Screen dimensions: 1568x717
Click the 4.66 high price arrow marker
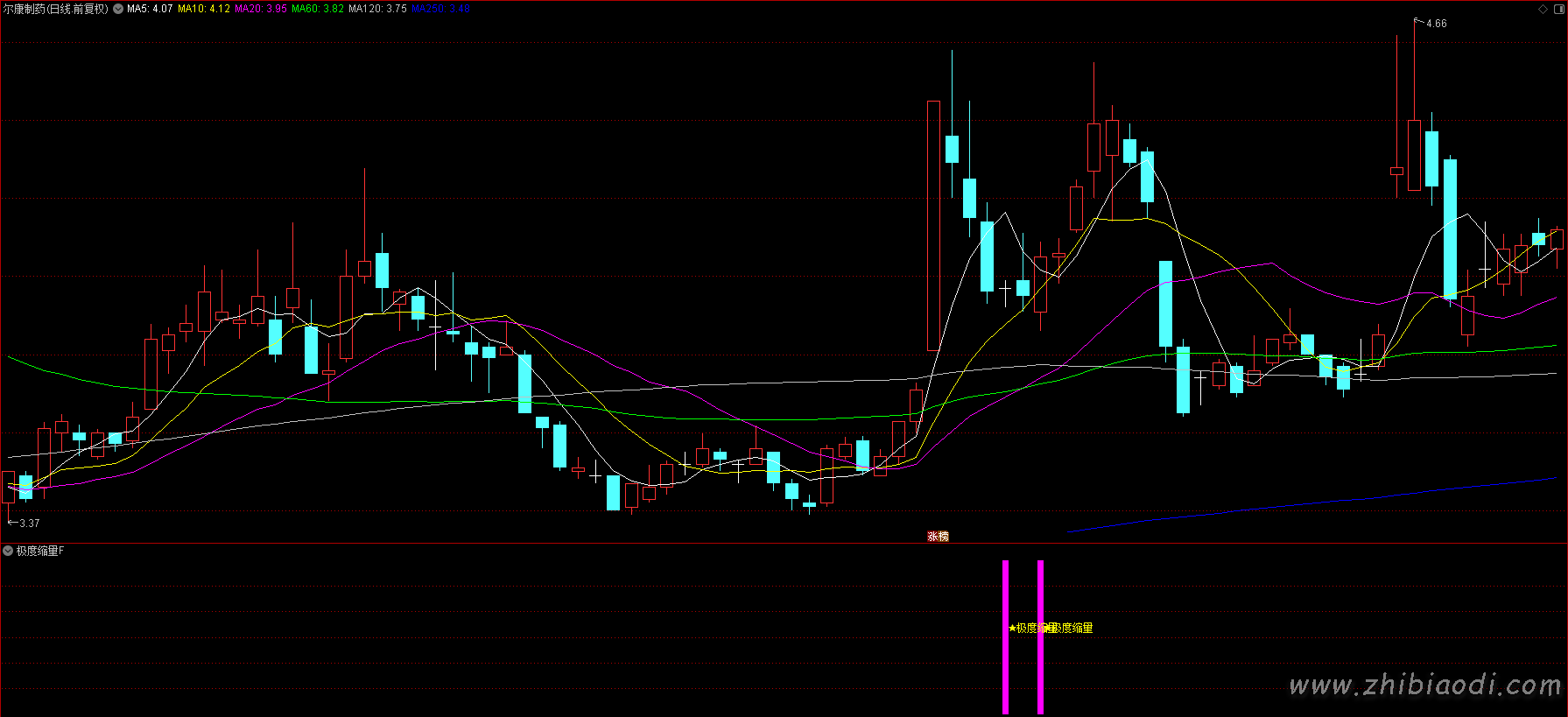pos(1435,24)
